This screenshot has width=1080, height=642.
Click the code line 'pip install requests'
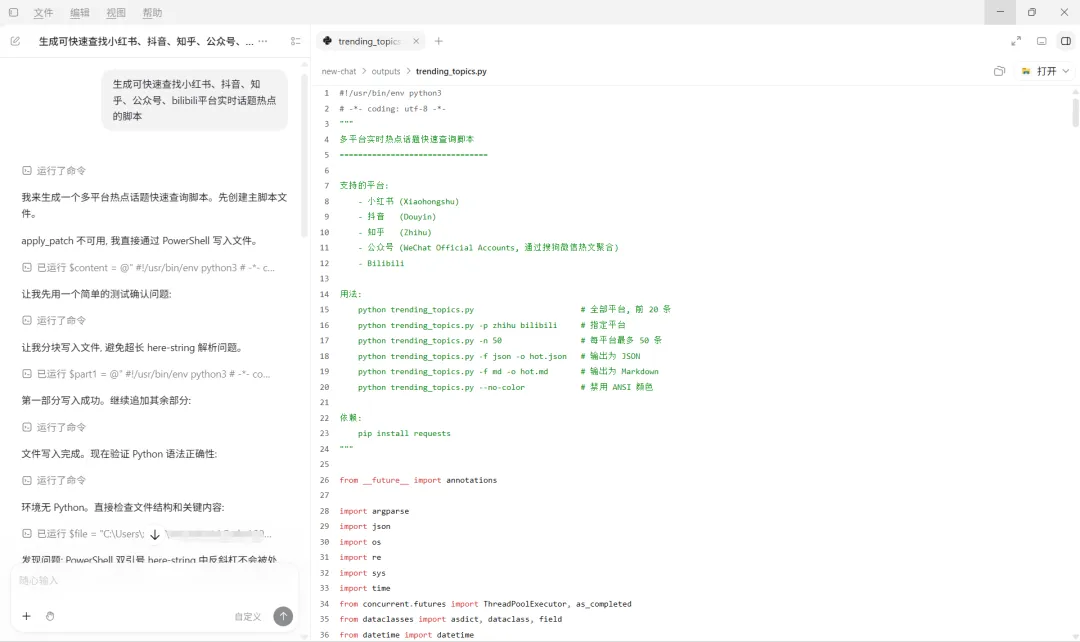point(404,433)
